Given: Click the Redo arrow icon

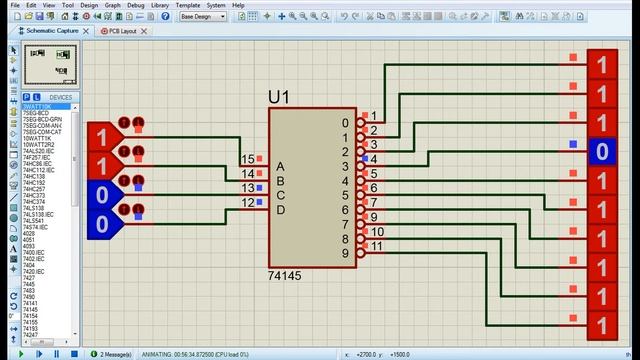Looking at the screenshot, I should [x=356, y=16].
